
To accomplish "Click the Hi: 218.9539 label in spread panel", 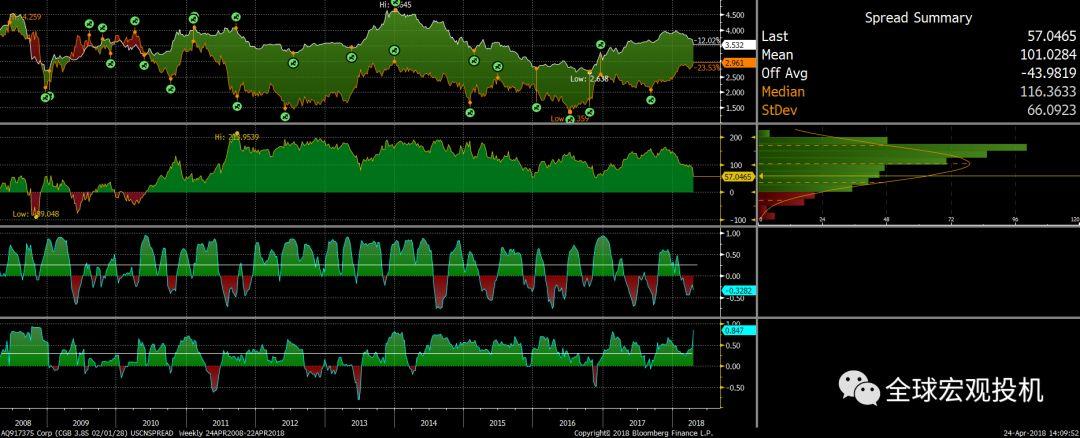I will tap(236, 136).
